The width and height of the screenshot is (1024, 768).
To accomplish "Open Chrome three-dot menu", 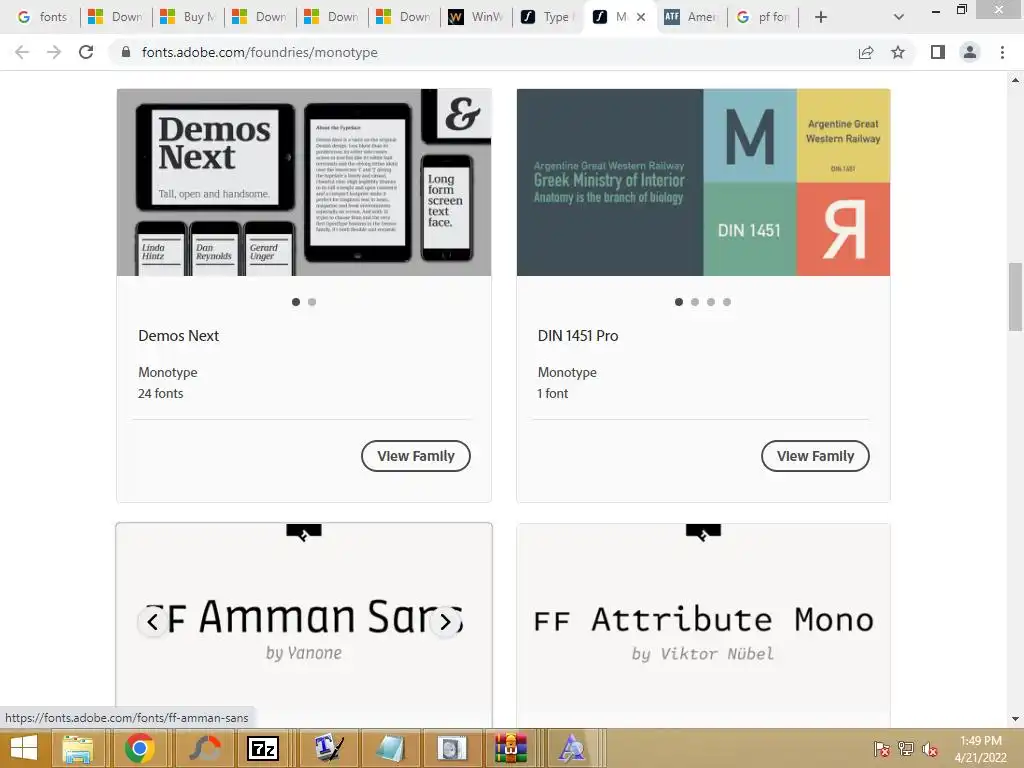I will [x=1002, y=52].
